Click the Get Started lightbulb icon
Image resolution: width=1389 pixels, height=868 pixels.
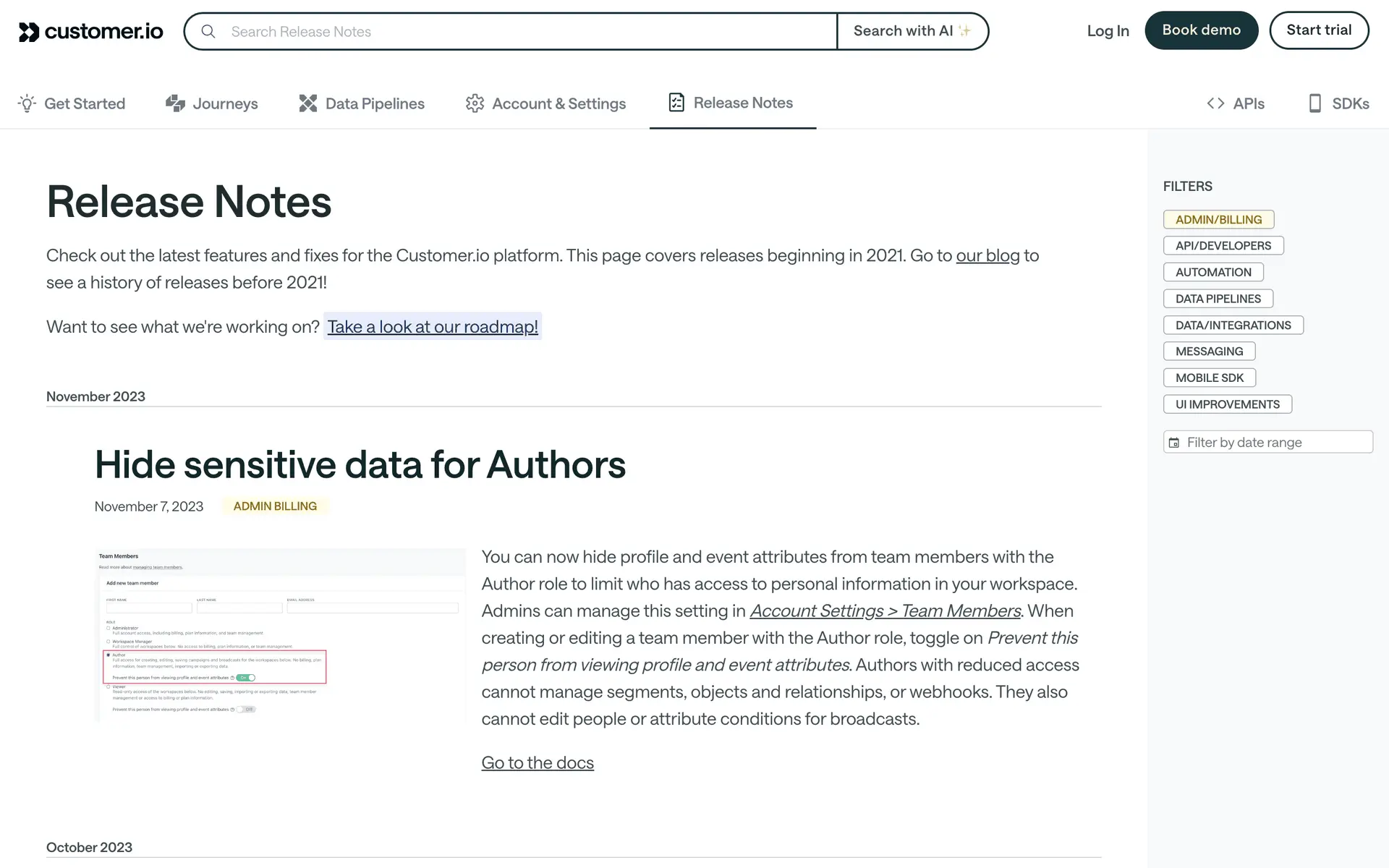(27, 103)
